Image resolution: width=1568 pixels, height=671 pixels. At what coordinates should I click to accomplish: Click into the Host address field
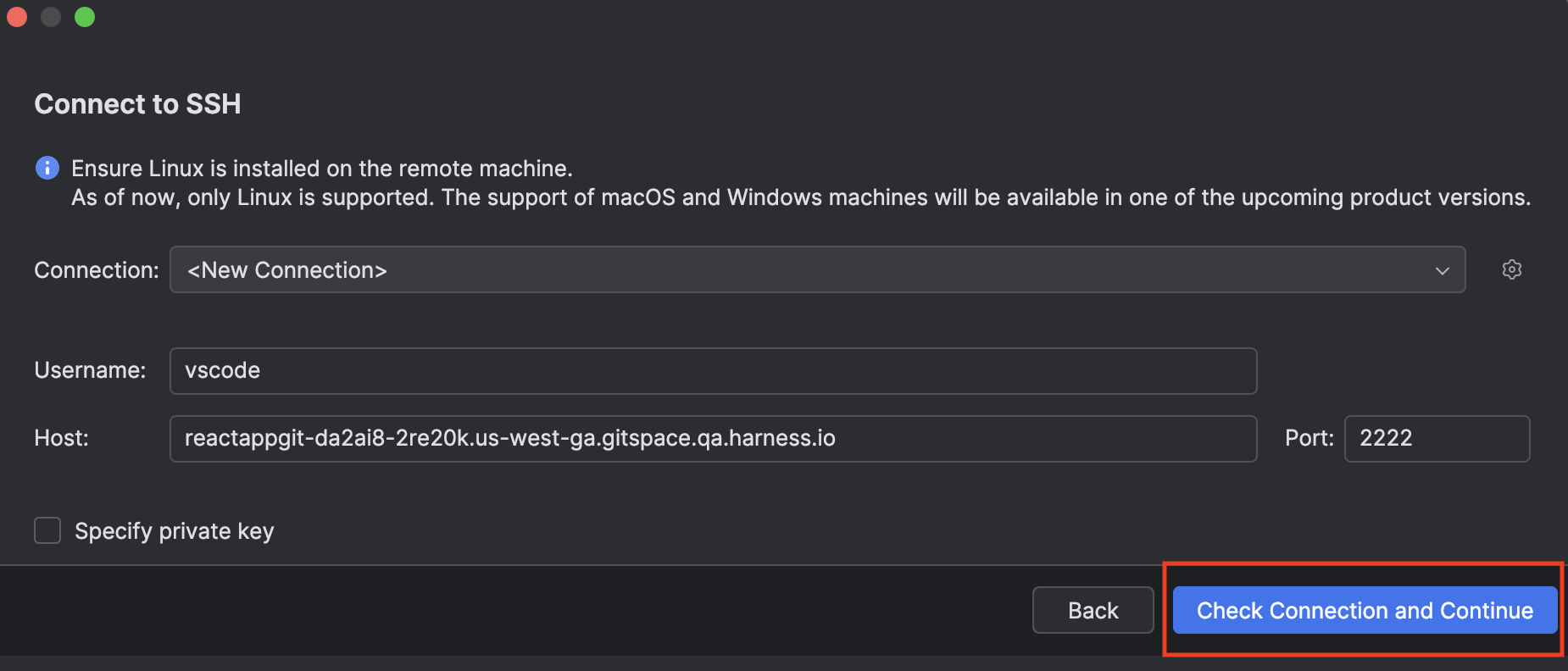coord(712,438)
